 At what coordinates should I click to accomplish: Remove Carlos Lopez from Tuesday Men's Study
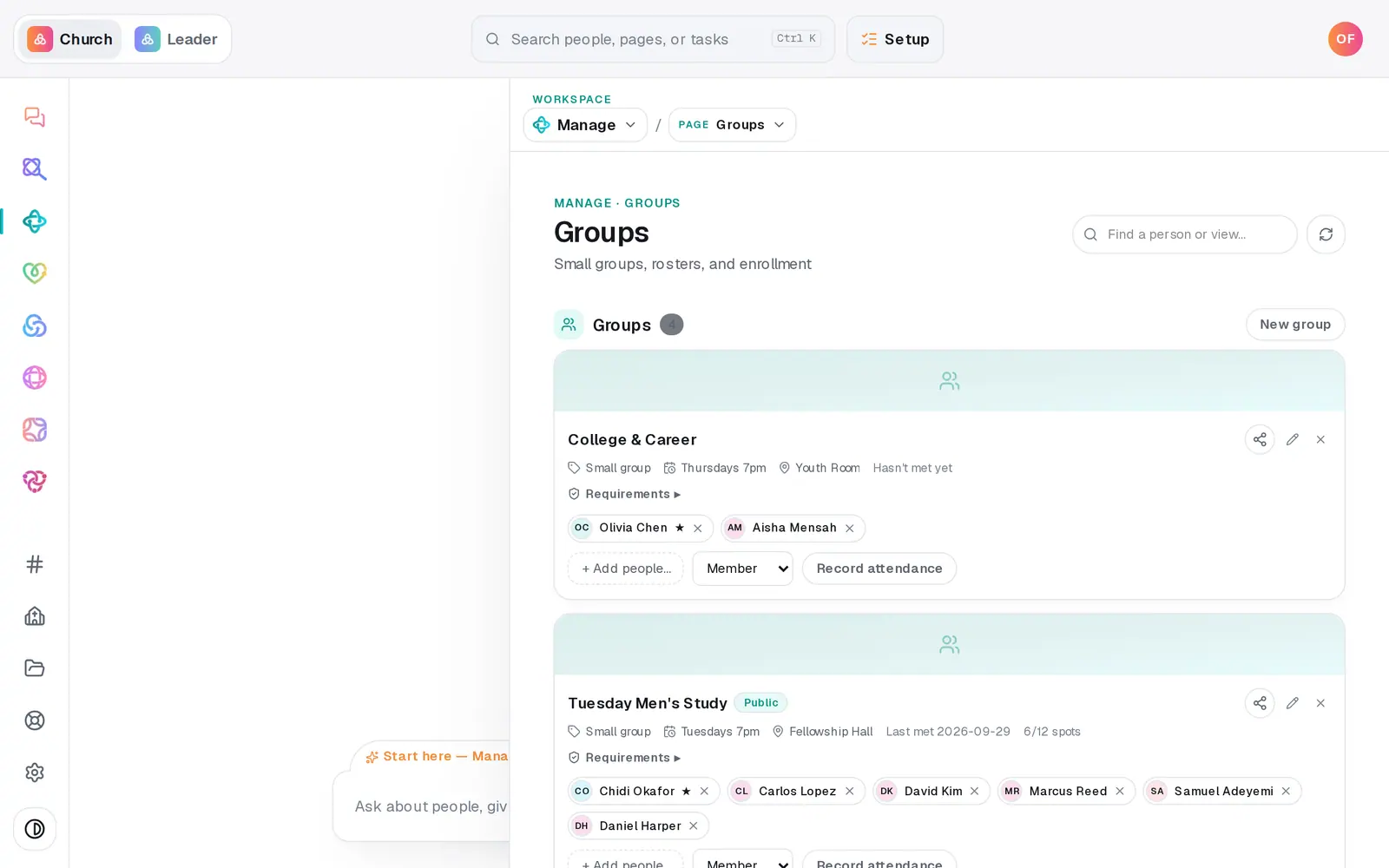(x=850, y=792)
